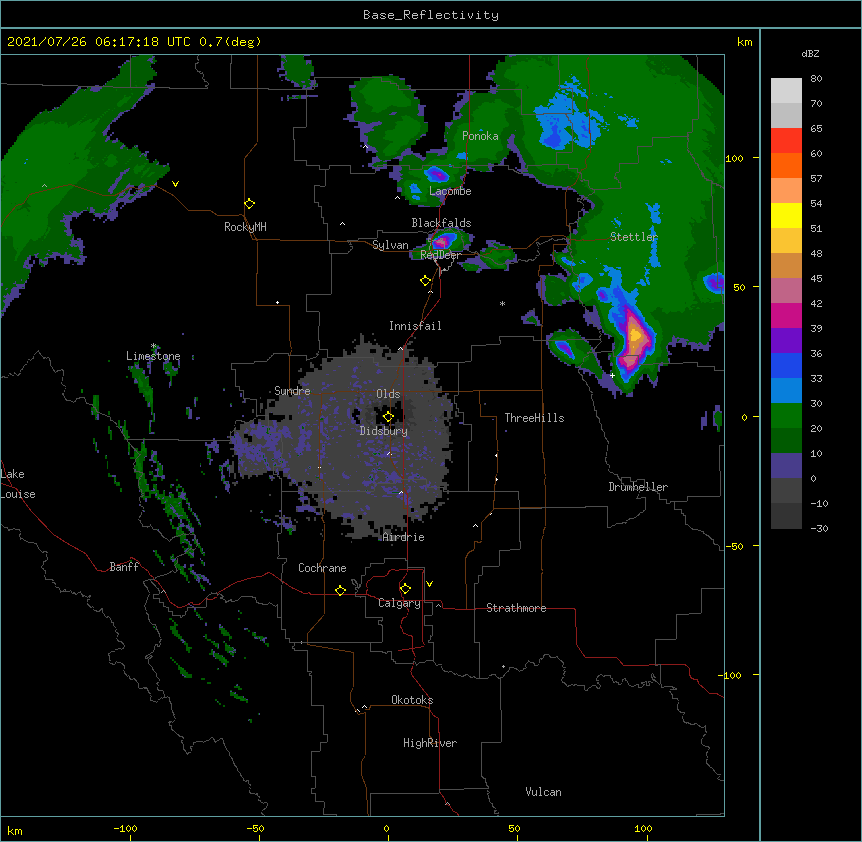
Task: Click the Lake Louise label
Action: pos(18,484)
